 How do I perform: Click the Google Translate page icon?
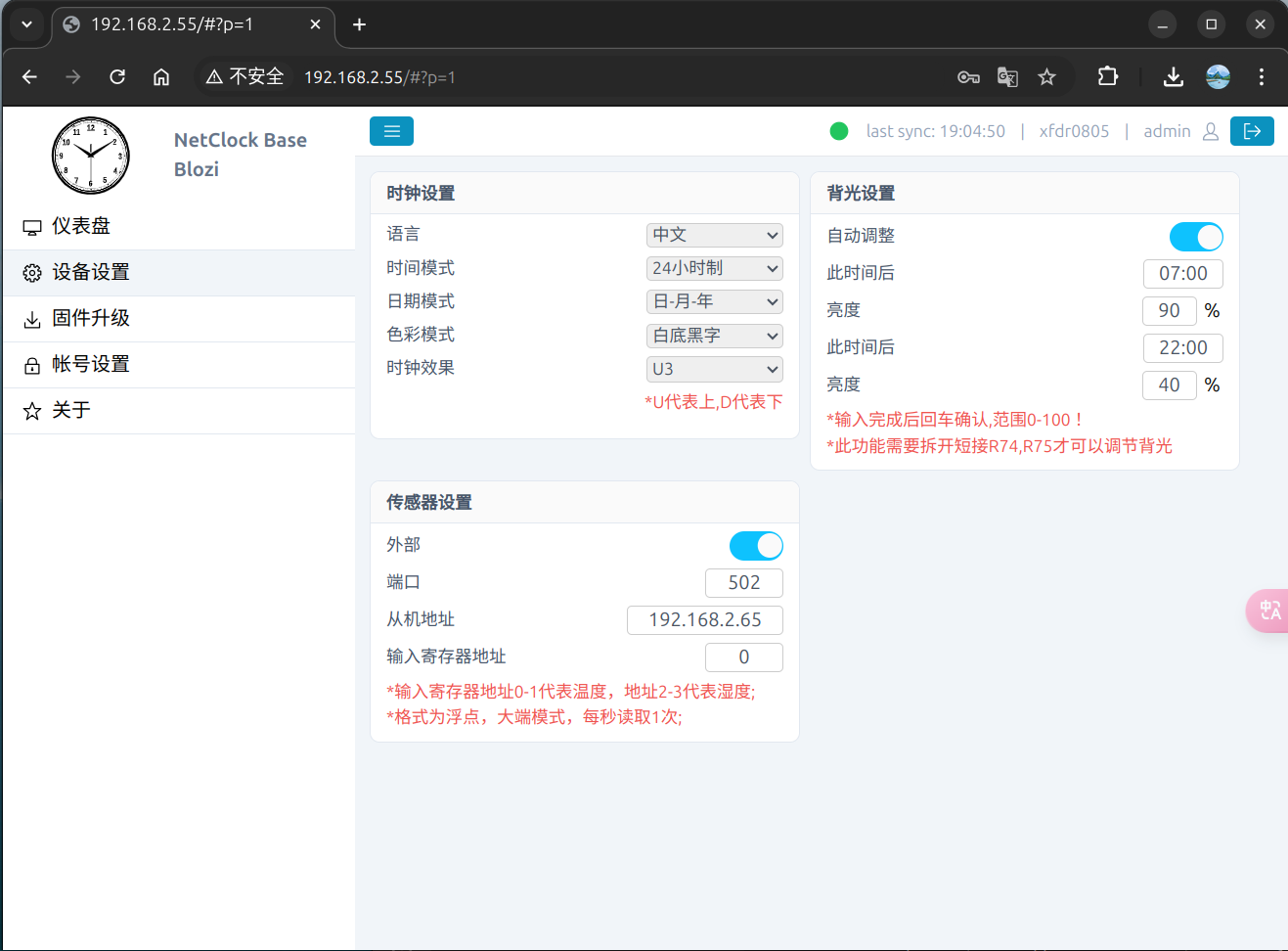[x=1007, y=77]
